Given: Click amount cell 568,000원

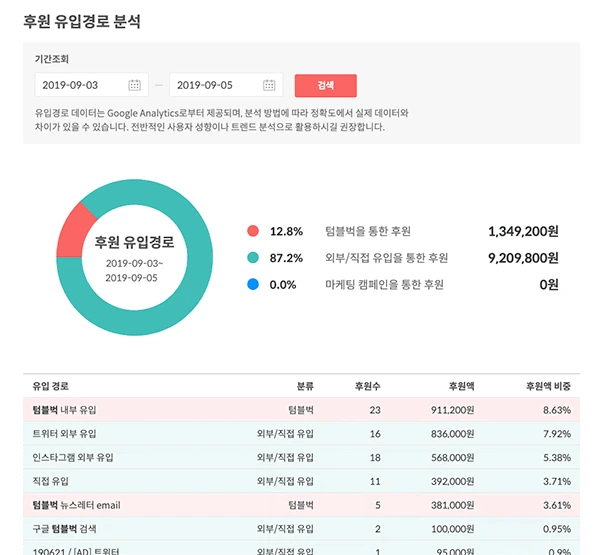Looking at the screenshot, I should [453, 457].
